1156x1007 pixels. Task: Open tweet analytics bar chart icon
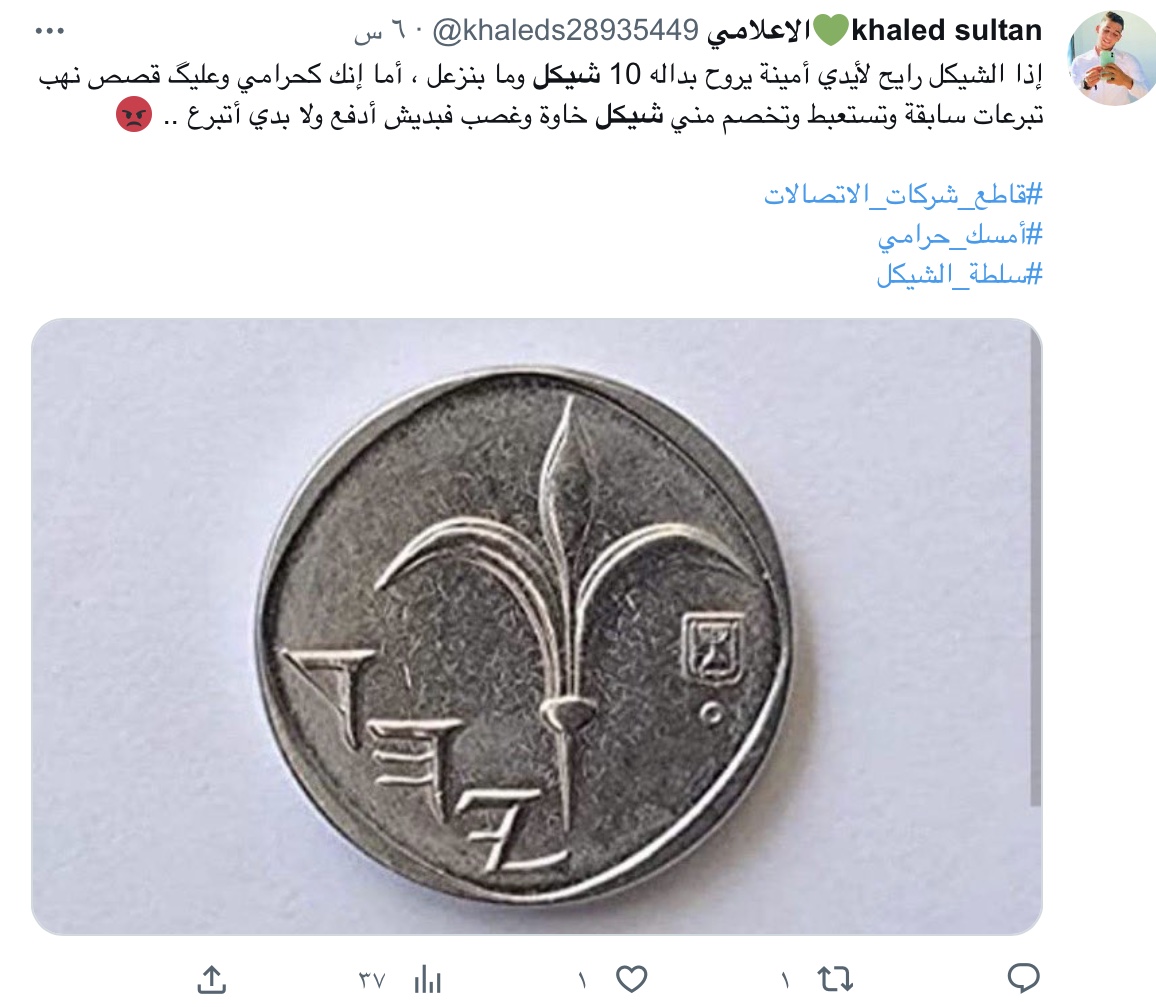click(x=428, y=979)
